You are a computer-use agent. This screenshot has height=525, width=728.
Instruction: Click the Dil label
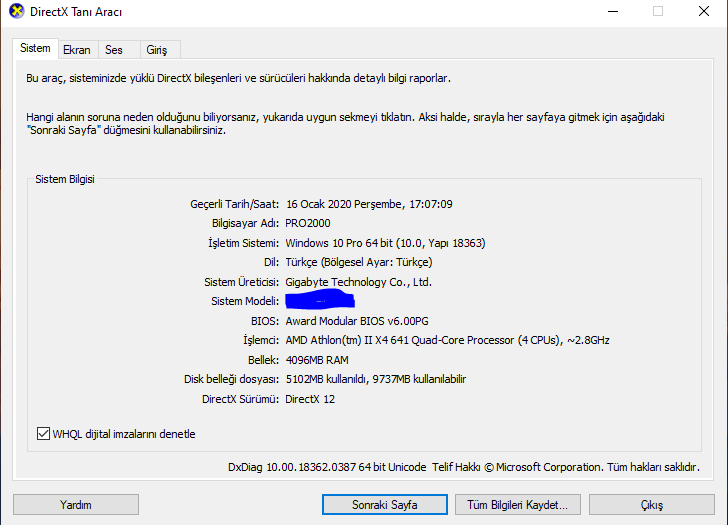click(271, 262)
